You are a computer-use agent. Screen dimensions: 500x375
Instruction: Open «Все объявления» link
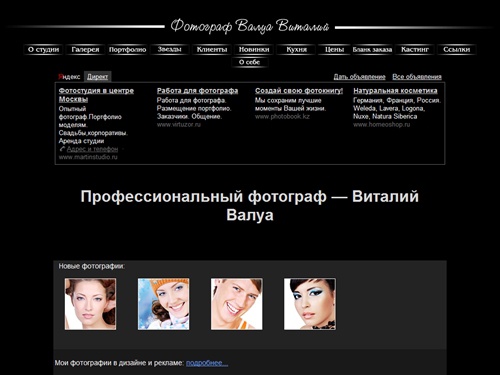[417, 77]
